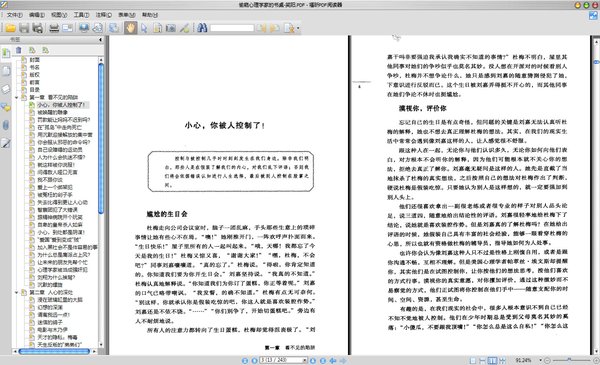Click the delete bookmark trash icon
The image size is (600, 365).
[x=18, y=50]
